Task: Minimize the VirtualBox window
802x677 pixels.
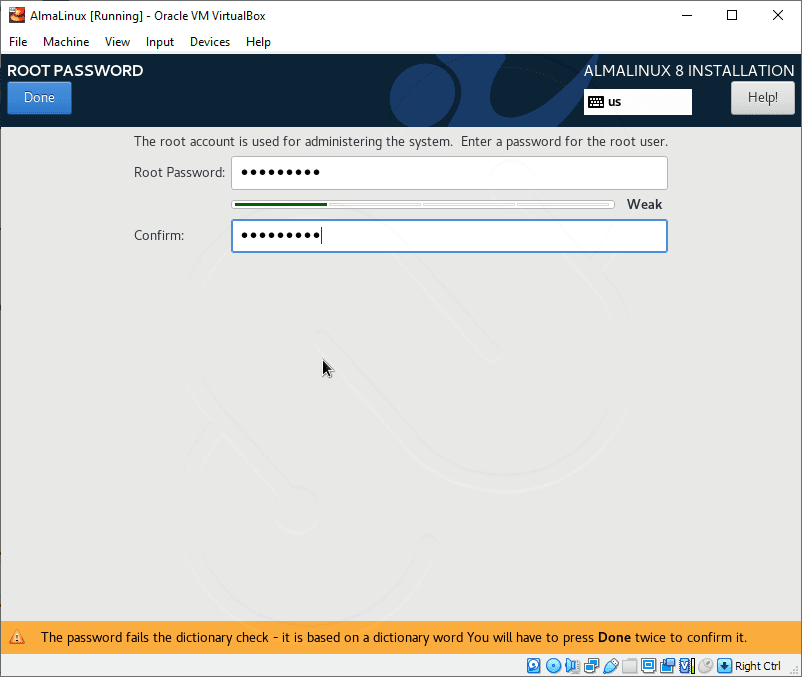Action: [687, 15]
